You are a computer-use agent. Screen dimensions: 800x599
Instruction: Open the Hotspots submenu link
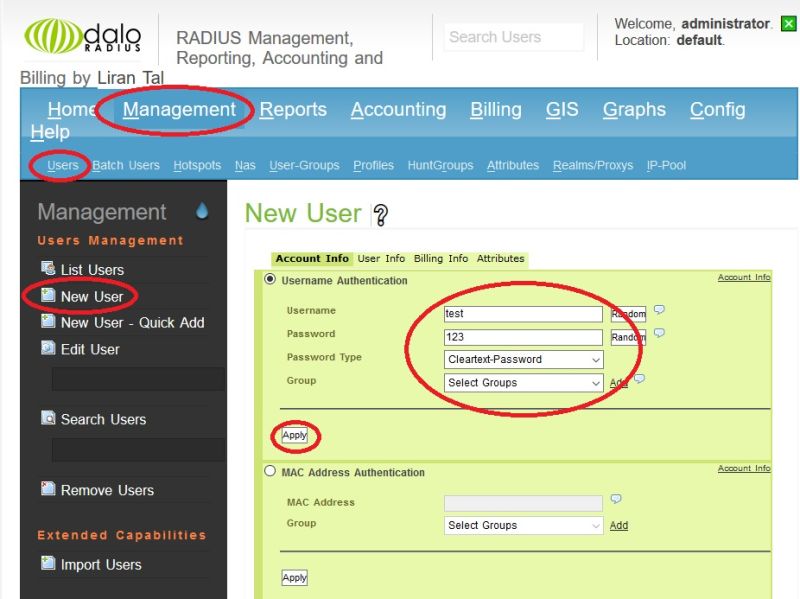pos(197,165)
